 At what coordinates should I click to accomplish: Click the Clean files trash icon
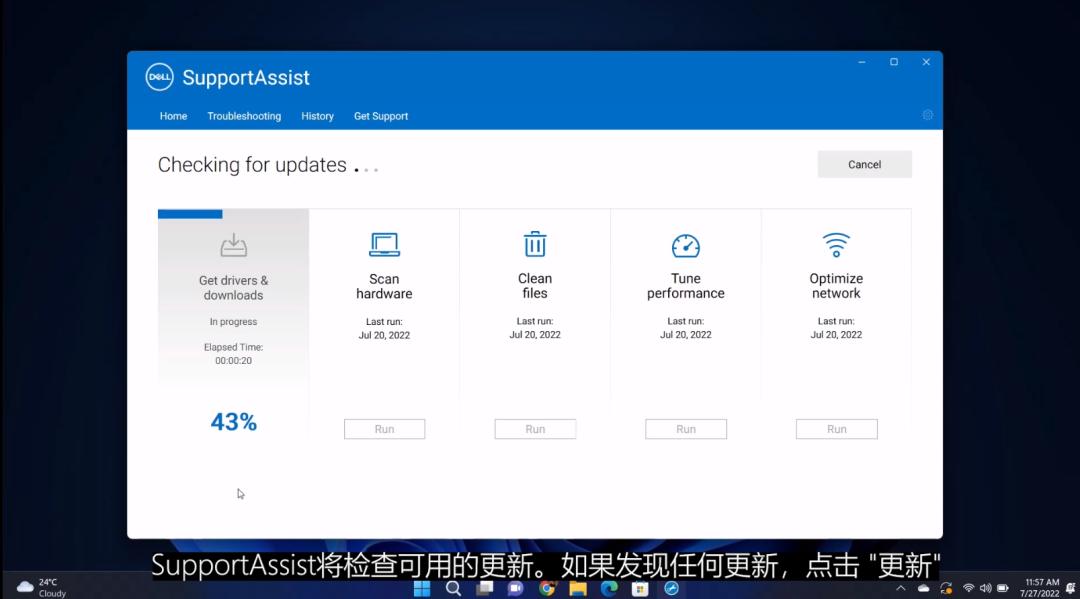pos(535,243)
